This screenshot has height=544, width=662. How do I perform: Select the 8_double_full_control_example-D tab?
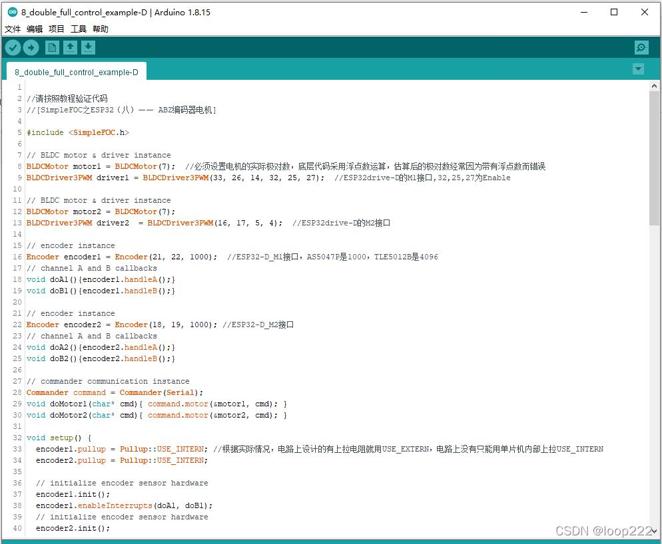click(76, 72)
